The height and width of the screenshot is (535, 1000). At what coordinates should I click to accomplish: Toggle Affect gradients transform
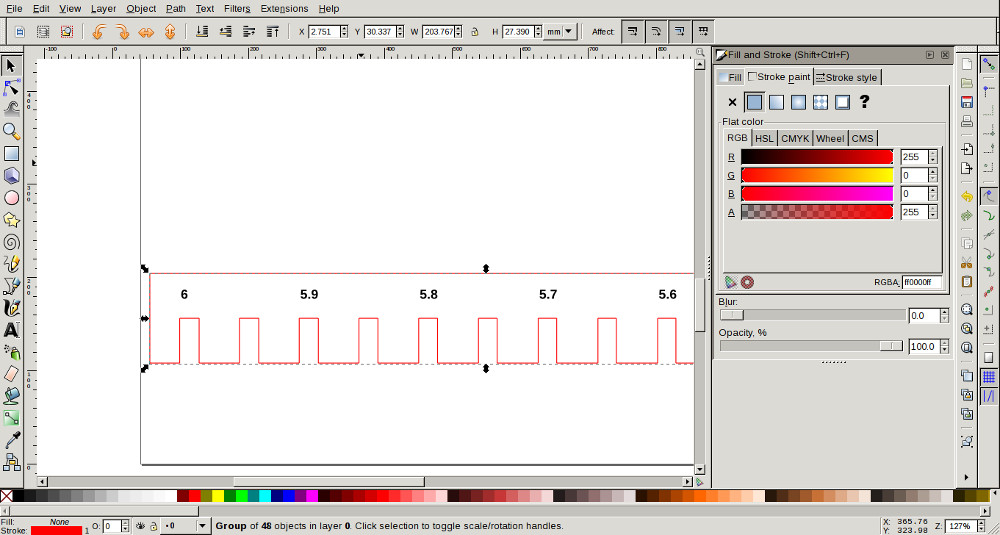pyautogui.click(x=679, y=31)
